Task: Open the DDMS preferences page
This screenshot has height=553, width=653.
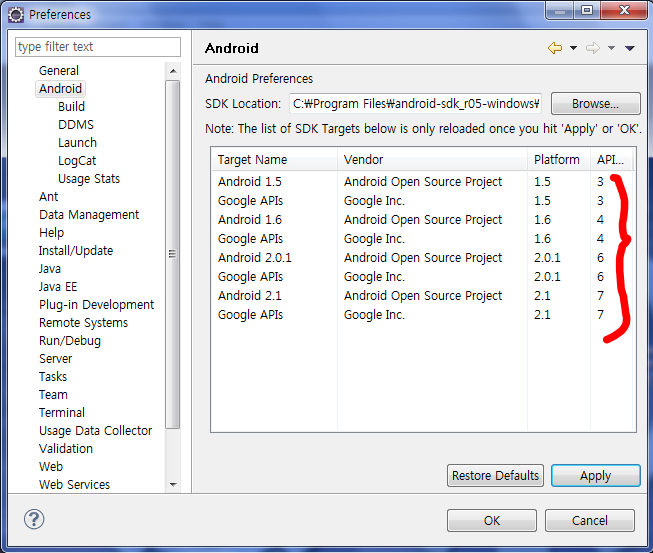Action: (76, 125)
